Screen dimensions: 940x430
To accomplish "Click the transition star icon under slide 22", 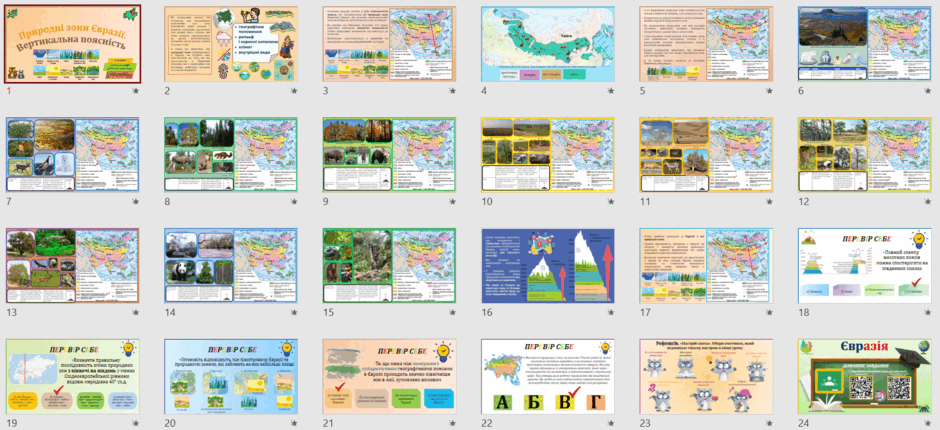I will click(x=611, y=423).
